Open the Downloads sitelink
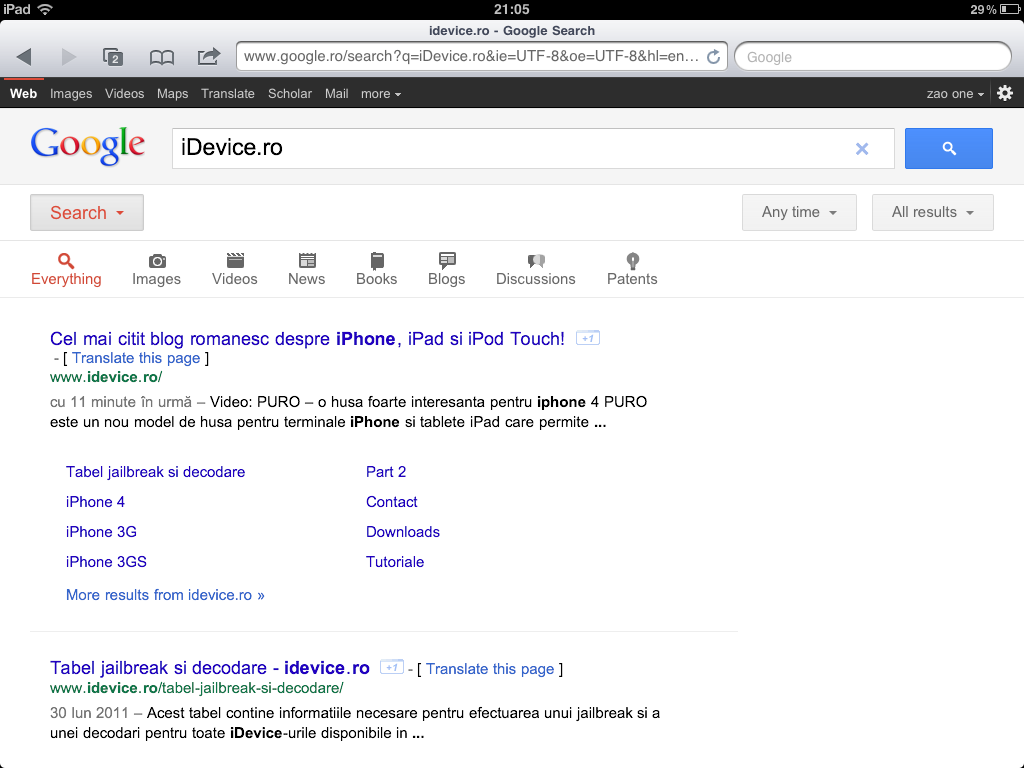This screenshot has width=1024, height=768. click(403, 532)
